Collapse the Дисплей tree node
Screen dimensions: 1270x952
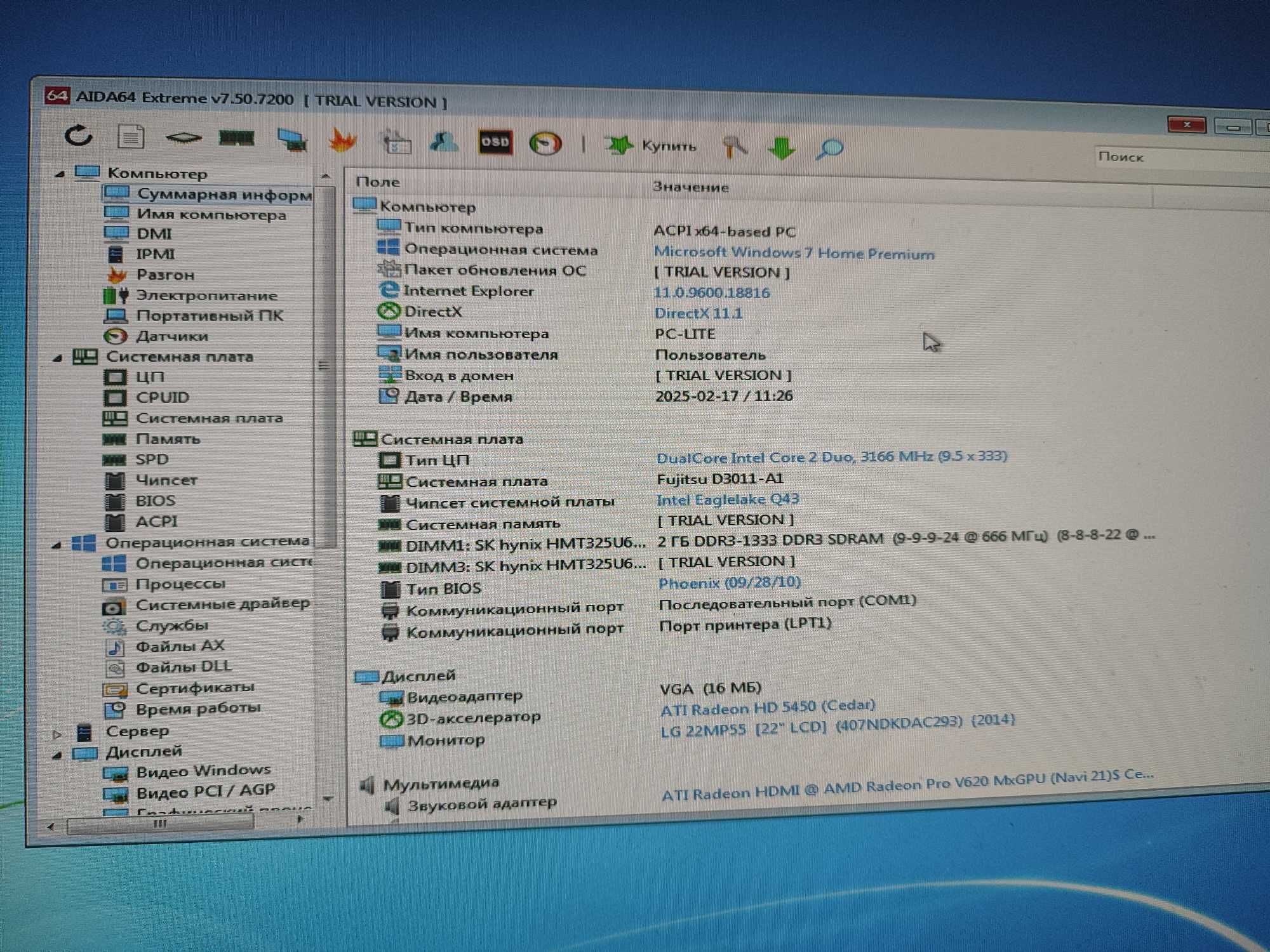click(x=57, y=755)
